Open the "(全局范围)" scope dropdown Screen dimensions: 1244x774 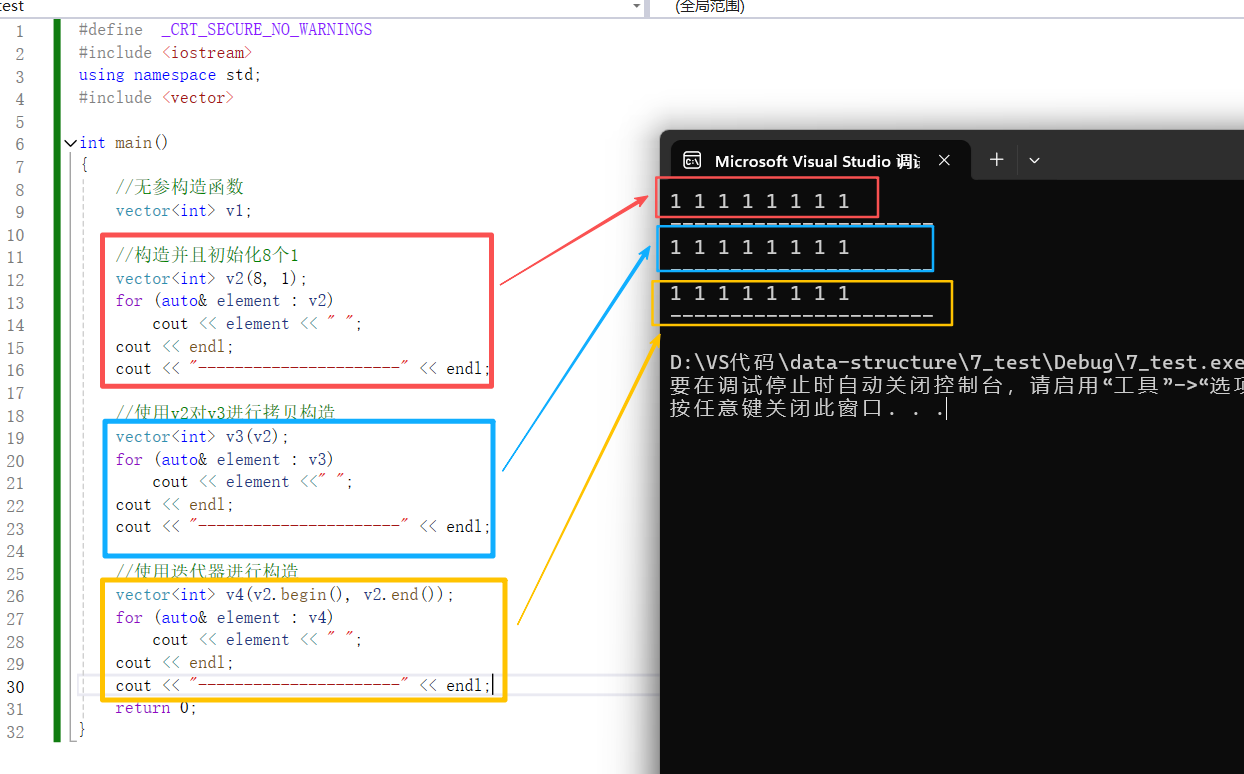pos(800,7)
